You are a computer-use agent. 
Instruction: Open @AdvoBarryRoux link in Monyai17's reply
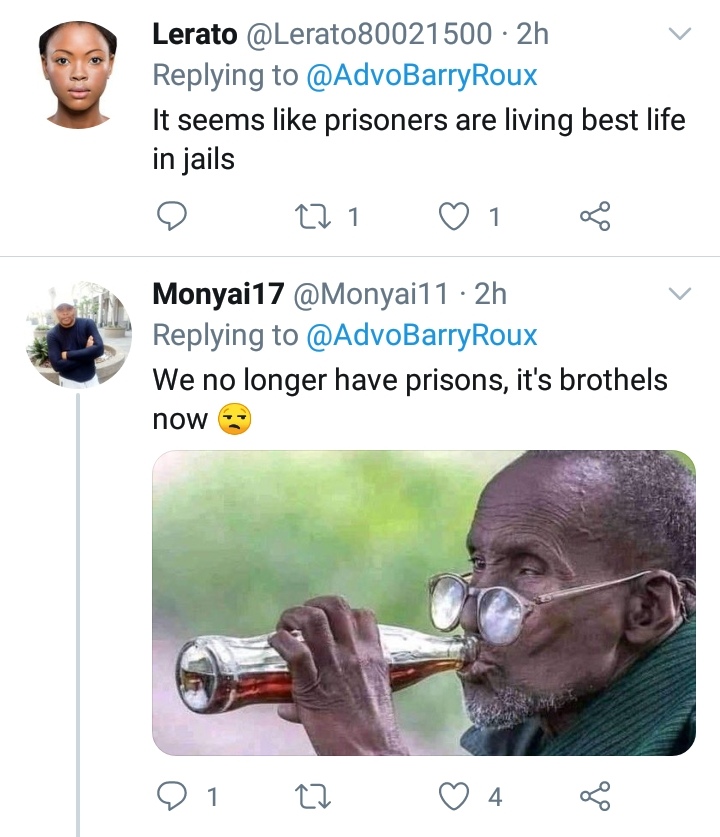click(421, 335)
